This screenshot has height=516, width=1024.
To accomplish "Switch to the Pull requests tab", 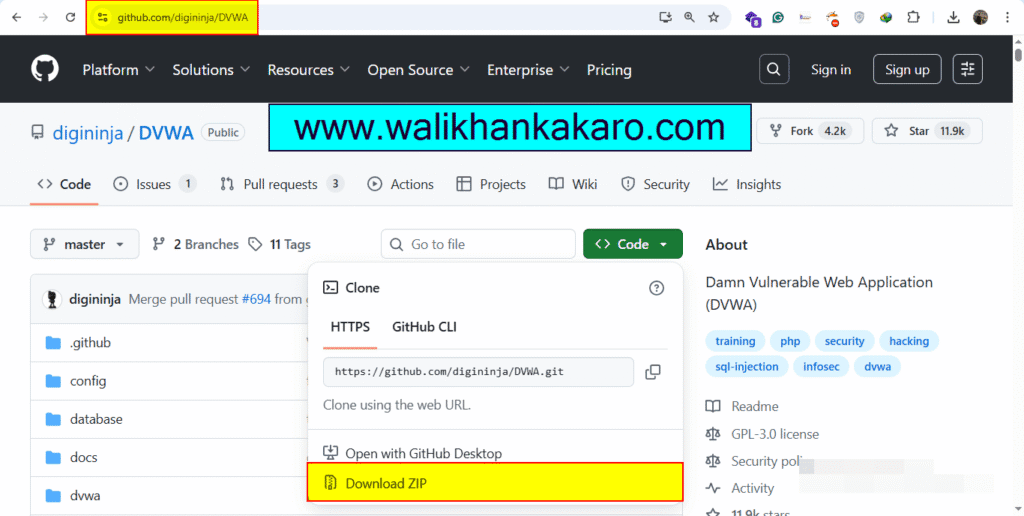I will click(x=282, y=184).
